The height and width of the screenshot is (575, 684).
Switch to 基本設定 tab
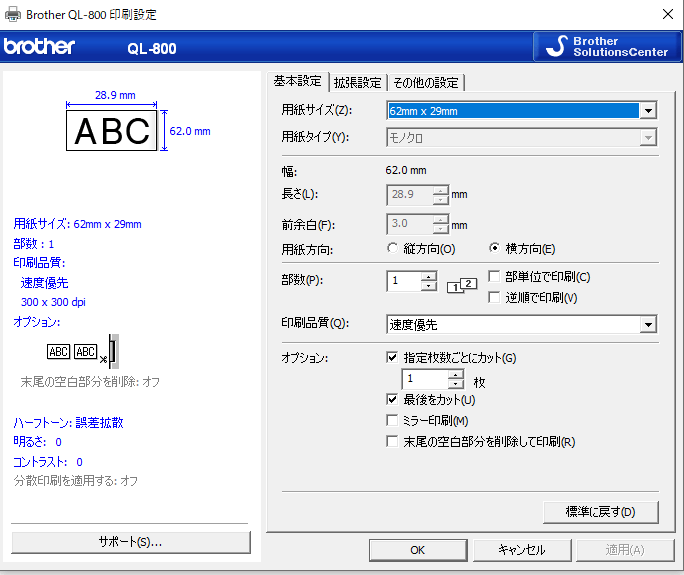coord(298,81)
